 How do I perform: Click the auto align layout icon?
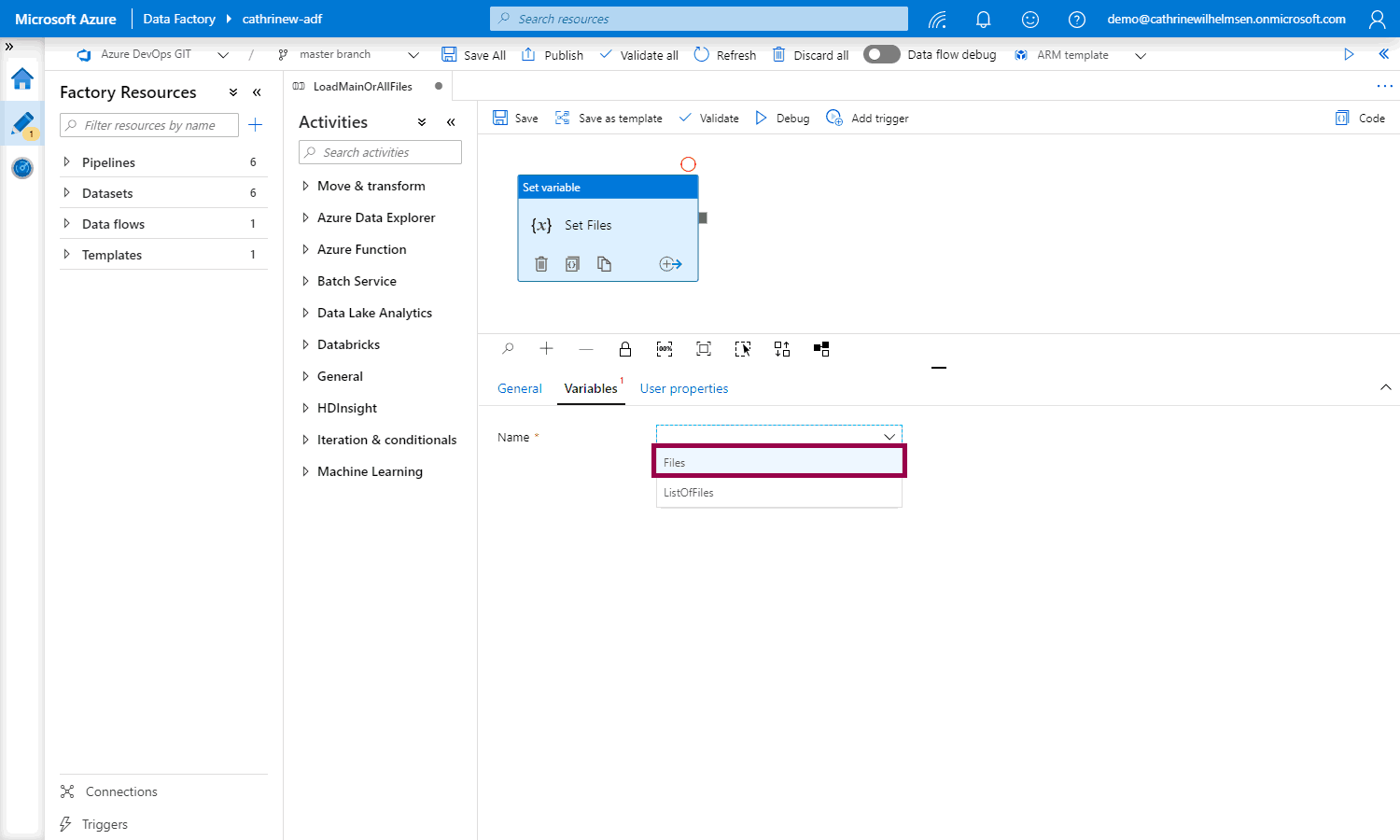pyautogui.click(x=782, y=349)
